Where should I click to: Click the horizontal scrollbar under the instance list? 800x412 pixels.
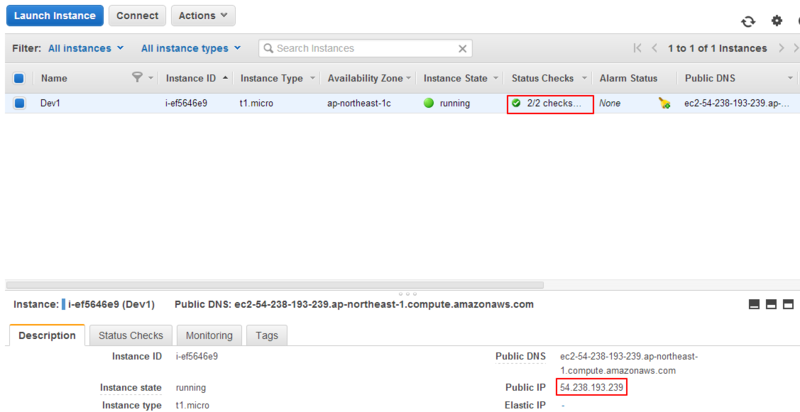pos(275,285)
